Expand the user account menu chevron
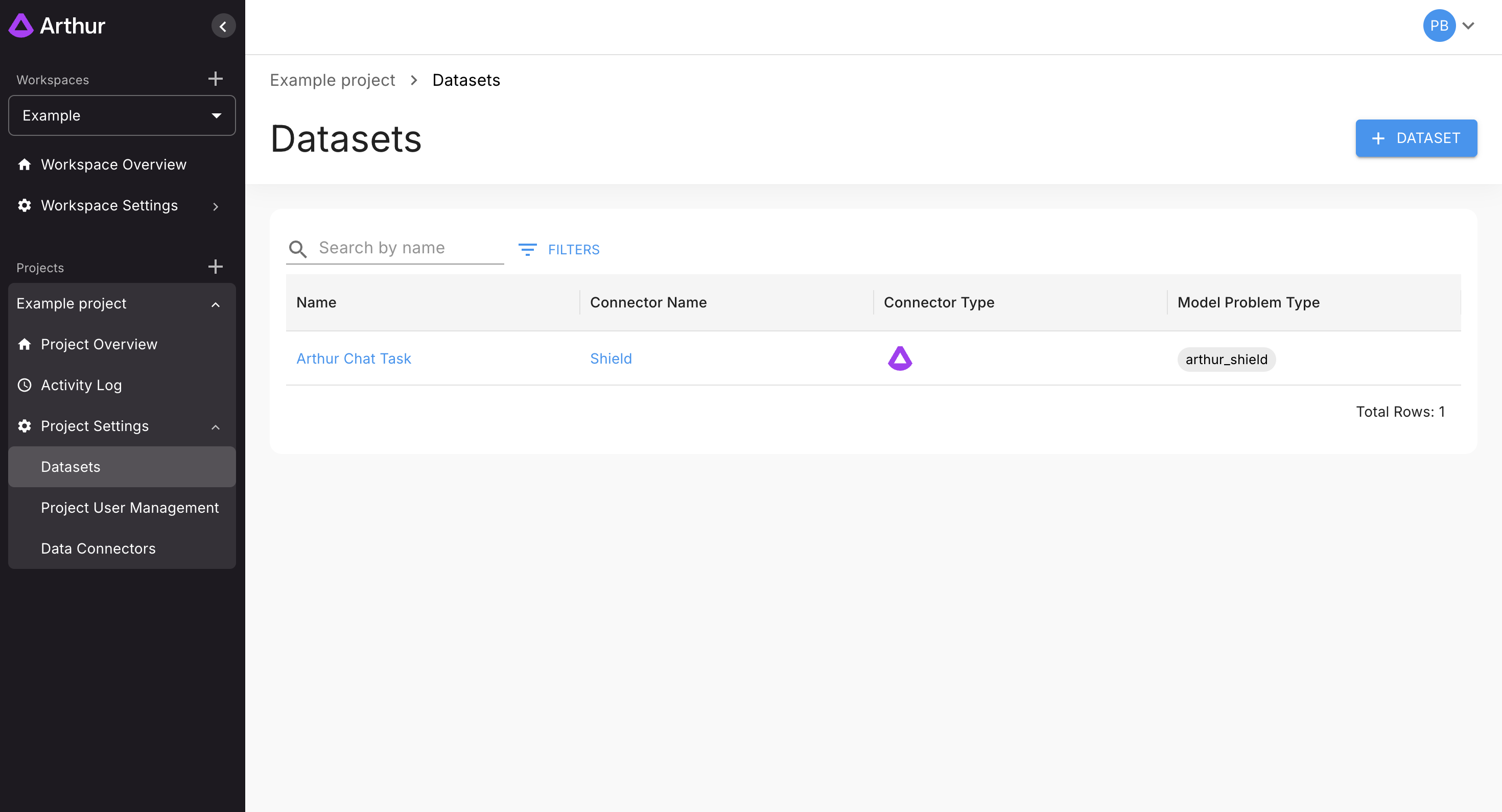 1468,26
